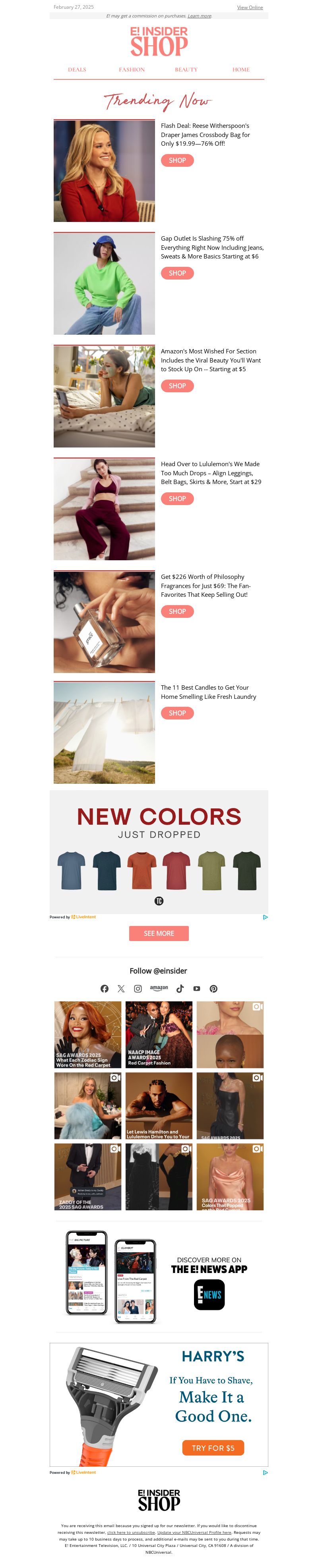Open the View Online link
The height and width of the screenshot is (1568, 318).
coord(250,7)
